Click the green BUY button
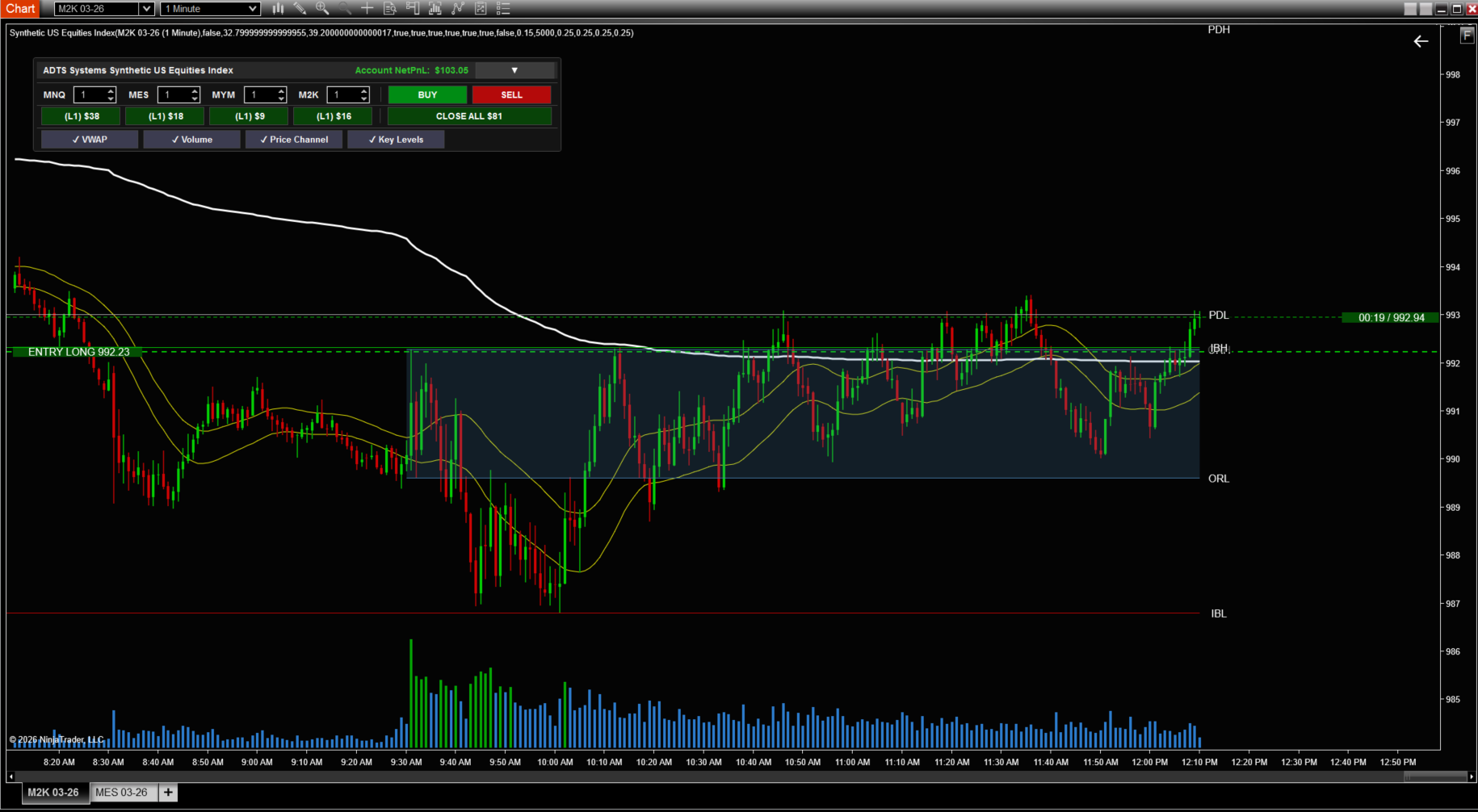 click(426, 94)
